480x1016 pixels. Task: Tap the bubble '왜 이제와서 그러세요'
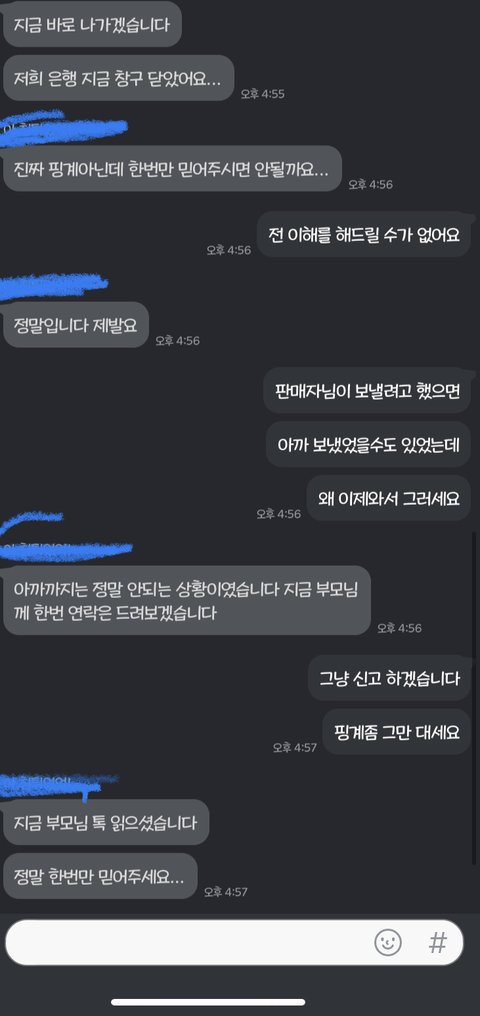click(x=389, y=498)
